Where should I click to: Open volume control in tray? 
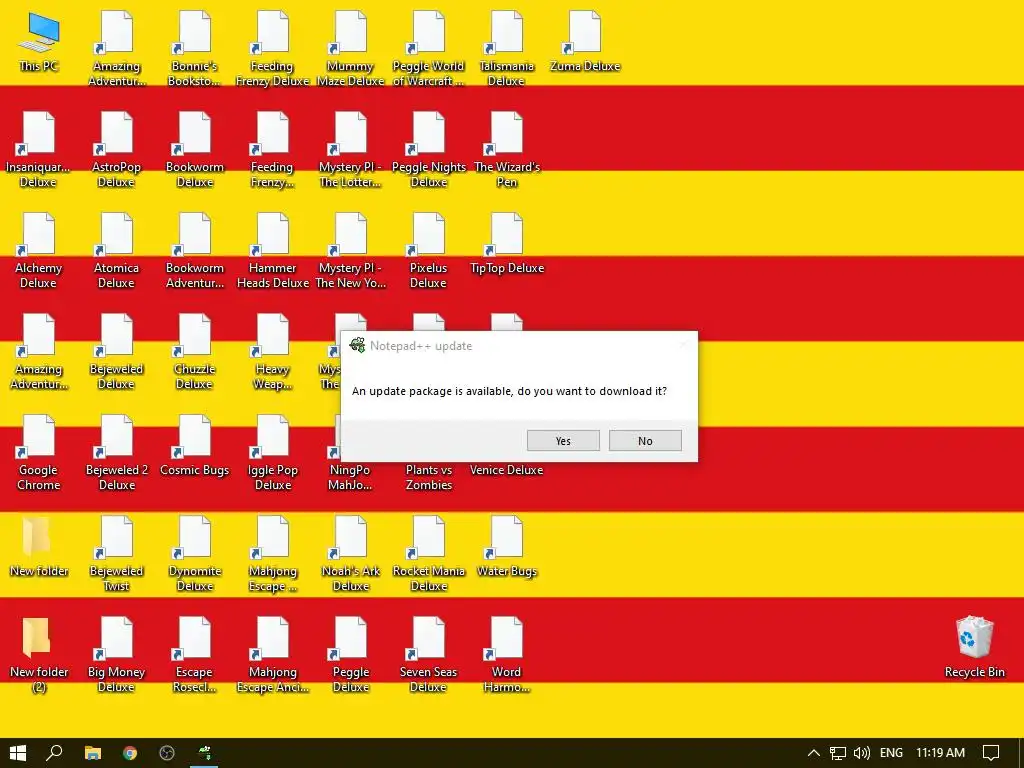tap(861, 753)
